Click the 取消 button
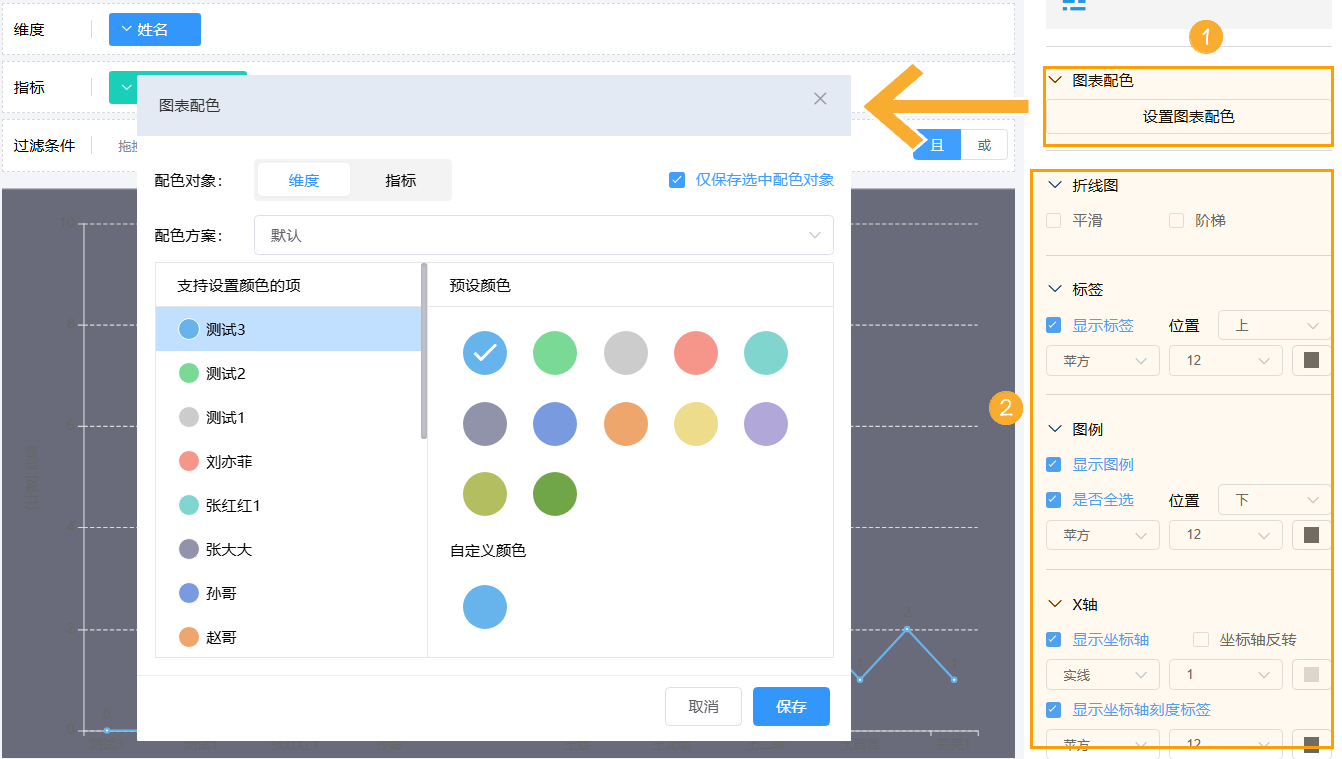This screenshot has height=759, width=1342. click(x=703, y=706)
